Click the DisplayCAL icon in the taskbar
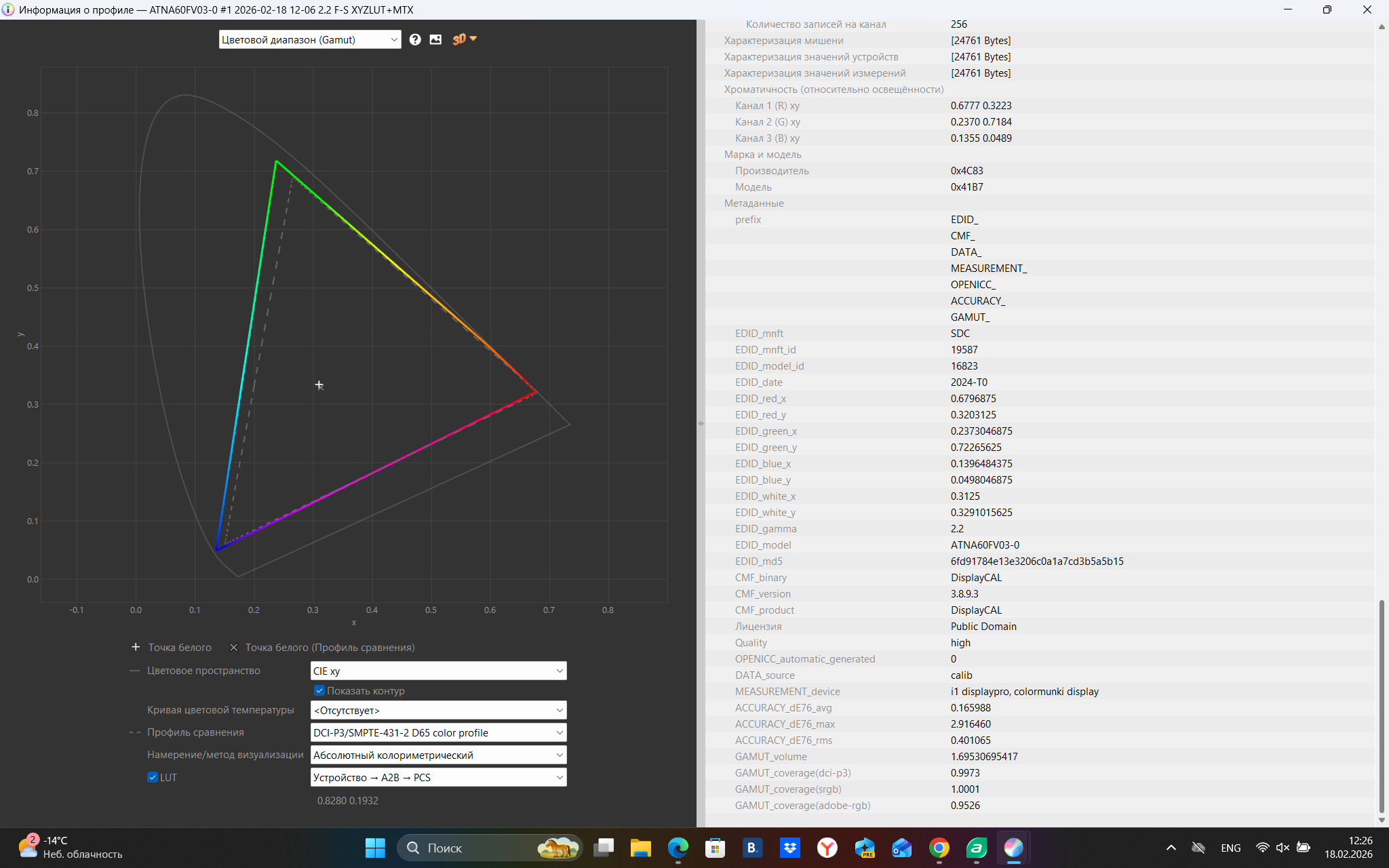This screenshot has height=868, width=1389. pyautogui.click(x=1013, y=848)
